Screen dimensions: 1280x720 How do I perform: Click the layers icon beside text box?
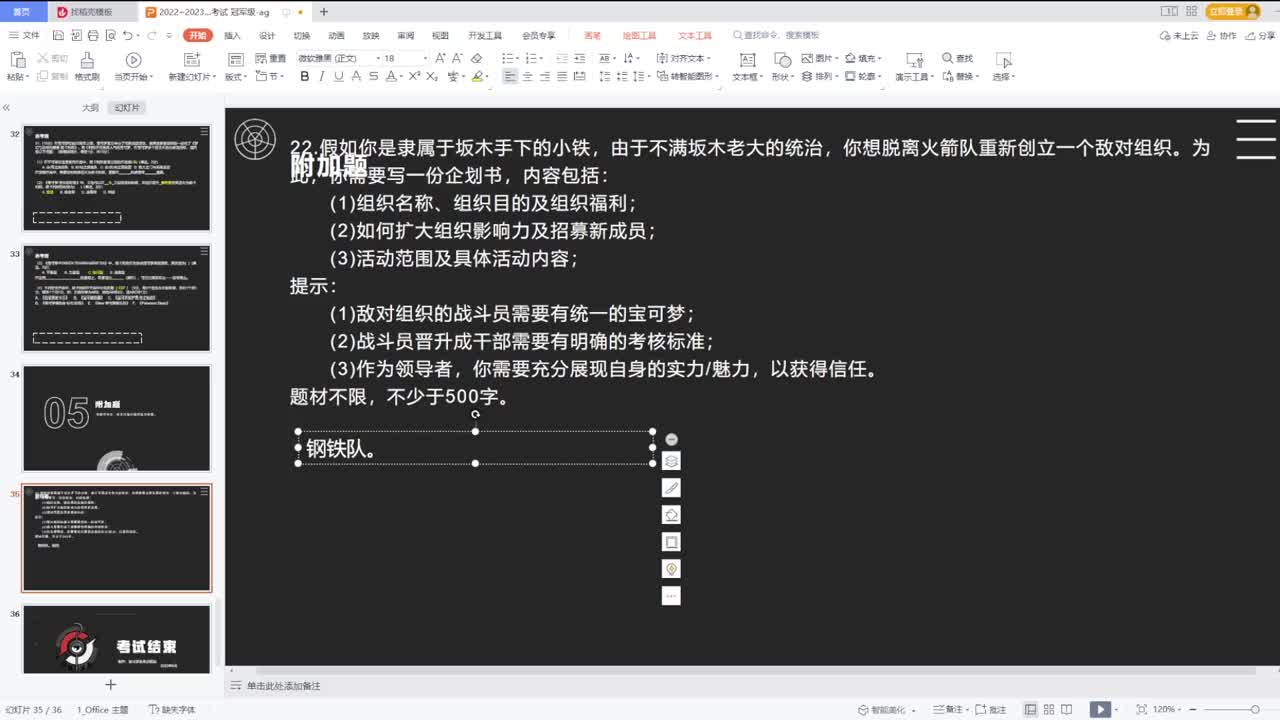671,461
